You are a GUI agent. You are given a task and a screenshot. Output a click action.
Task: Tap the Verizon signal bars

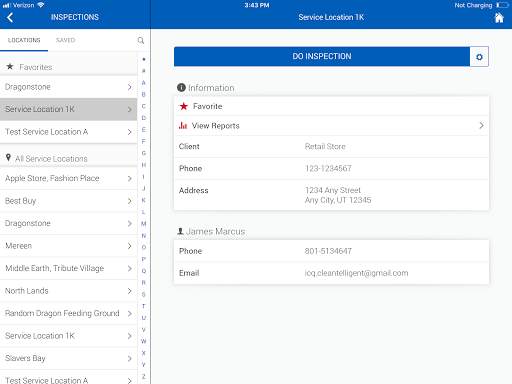point(6,5)
